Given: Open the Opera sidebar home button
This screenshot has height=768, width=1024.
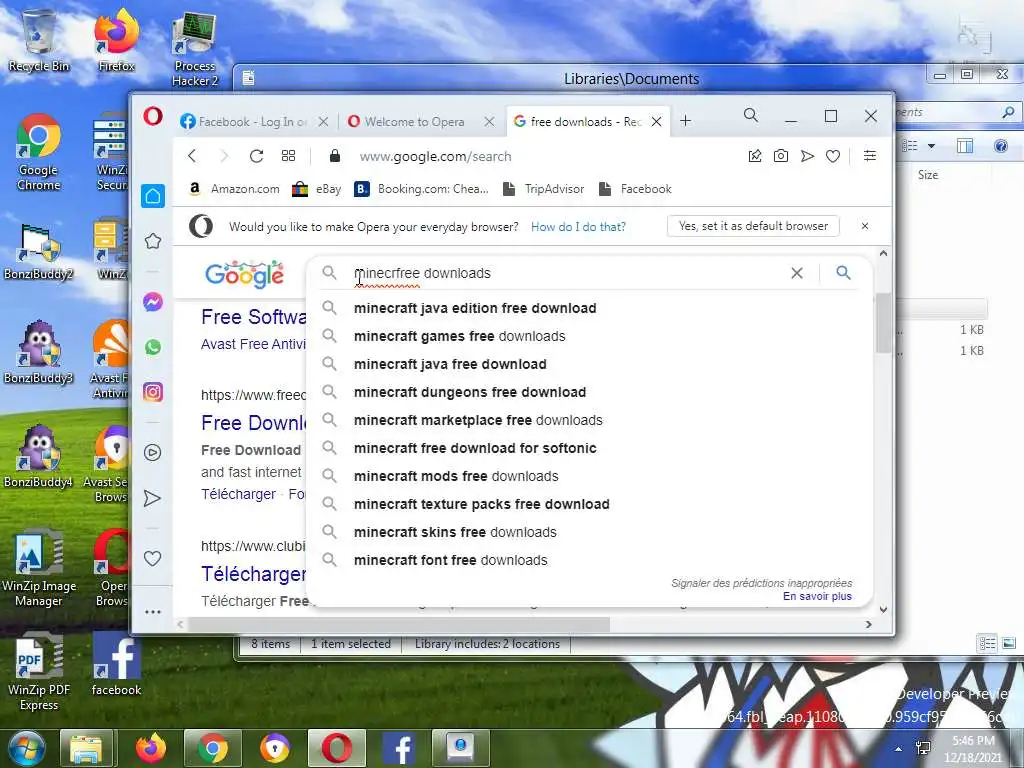Looking at the screenshot, I should tap(153, 196).
